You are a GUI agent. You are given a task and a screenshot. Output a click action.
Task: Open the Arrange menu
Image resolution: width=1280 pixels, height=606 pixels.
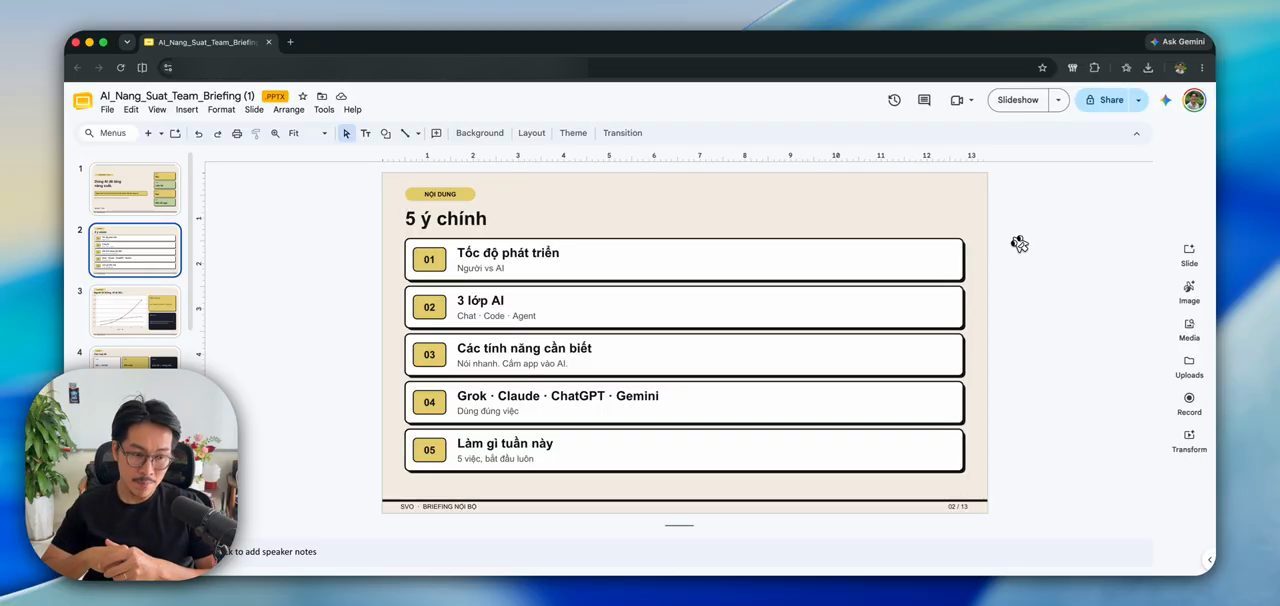pyautogui.click(x=289, y=110)
